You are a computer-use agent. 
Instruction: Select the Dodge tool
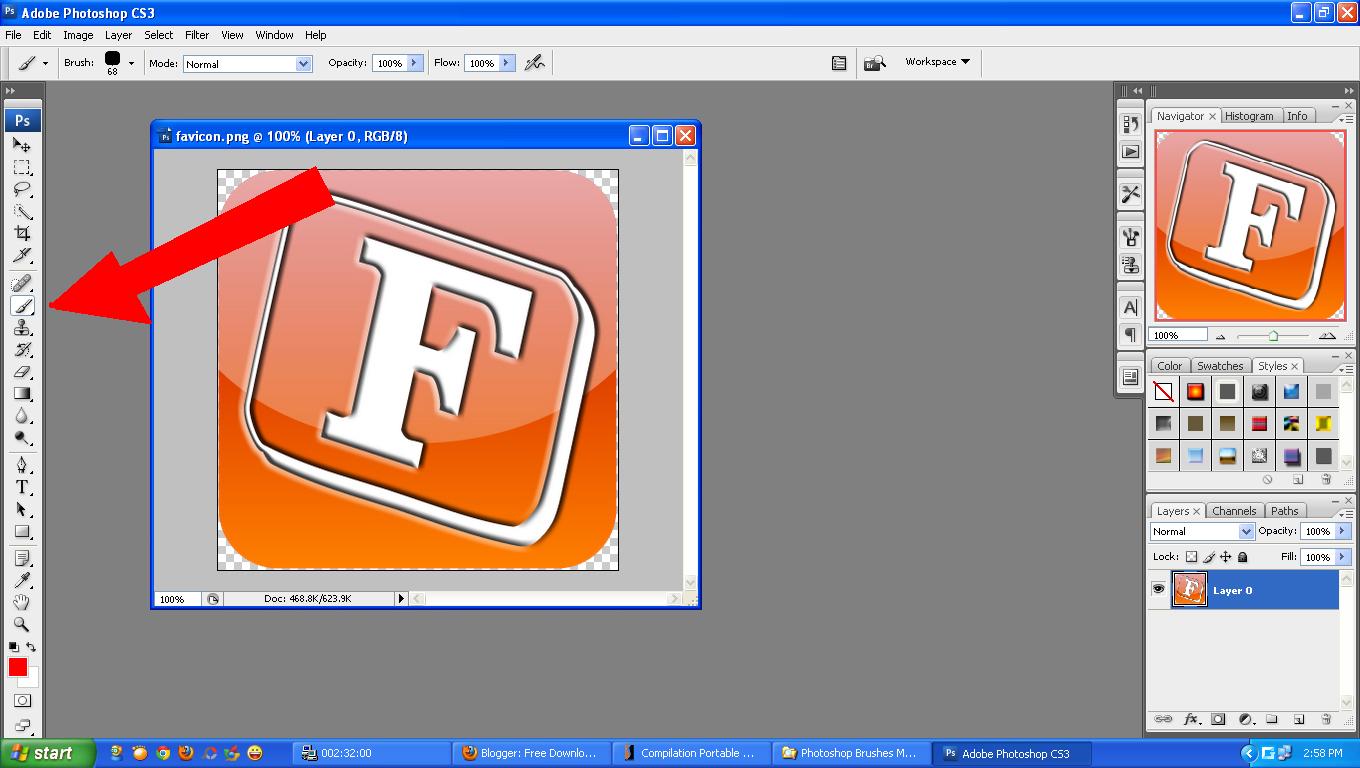coord(22,438)
